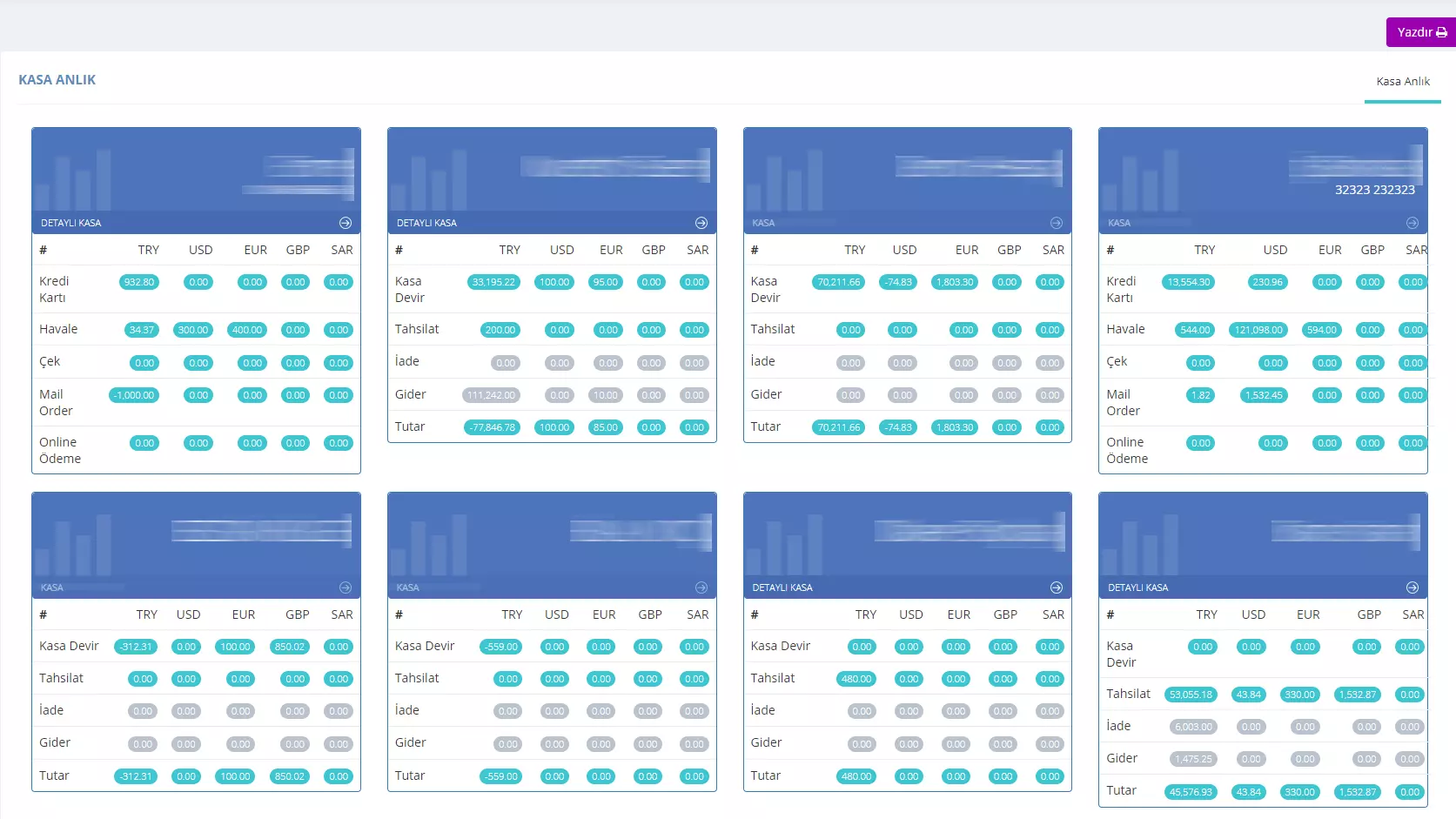The image size is (1456, 819).
Task: Click arrow icon on KASA card with 70,211.66
Action: pos(1057,223)
